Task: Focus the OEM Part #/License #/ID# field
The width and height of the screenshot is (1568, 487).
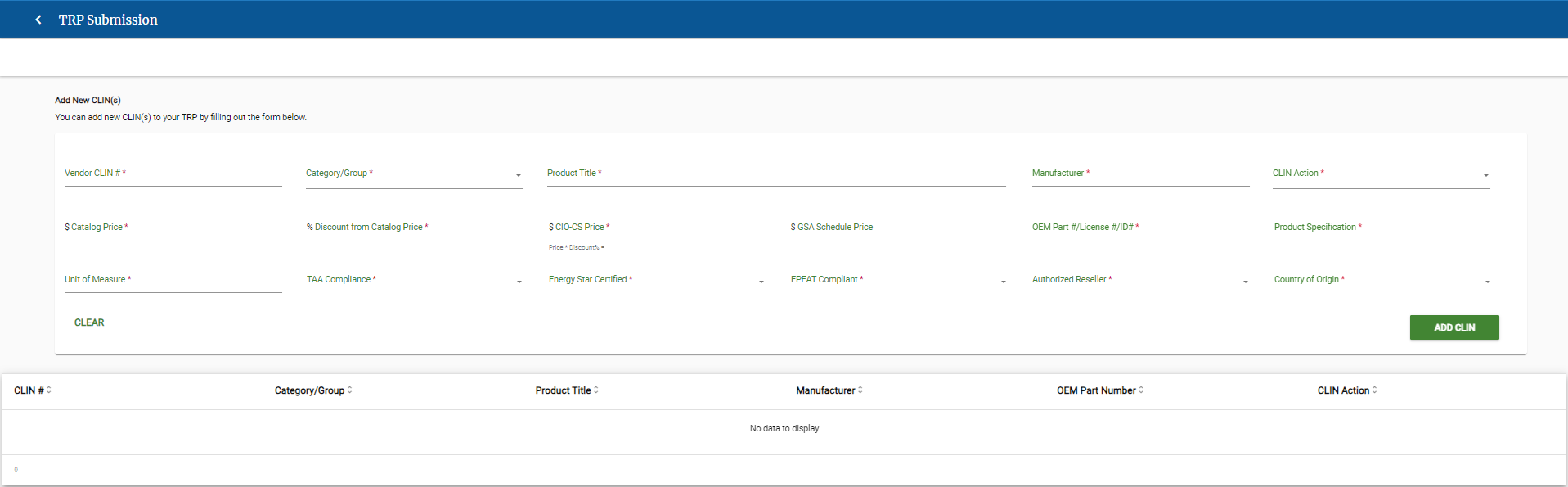Action: 1140,228
